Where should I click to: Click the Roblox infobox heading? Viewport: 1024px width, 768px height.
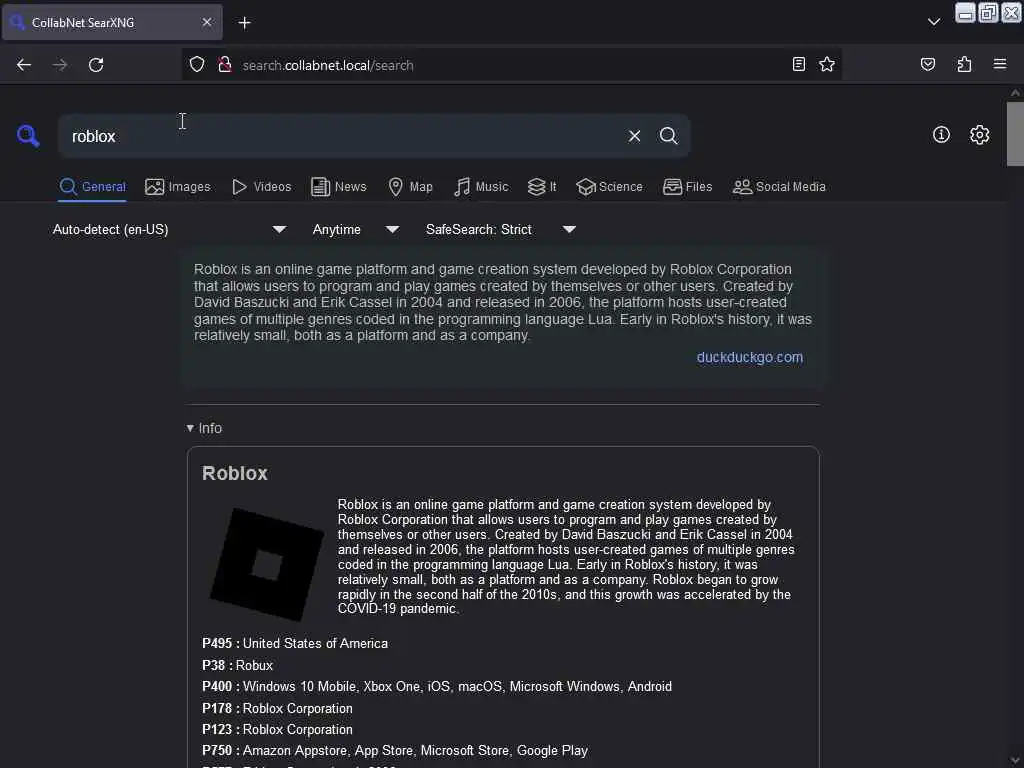[234, 473]
